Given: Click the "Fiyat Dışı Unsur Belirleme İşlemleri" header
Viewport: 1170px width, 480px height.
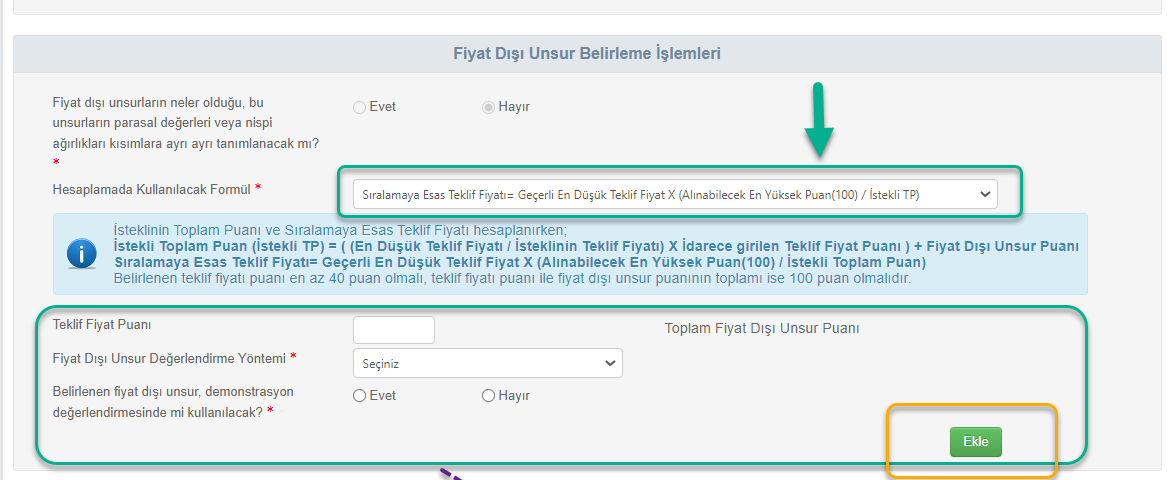Looking at the screenshot, I should tap(587, 54).
